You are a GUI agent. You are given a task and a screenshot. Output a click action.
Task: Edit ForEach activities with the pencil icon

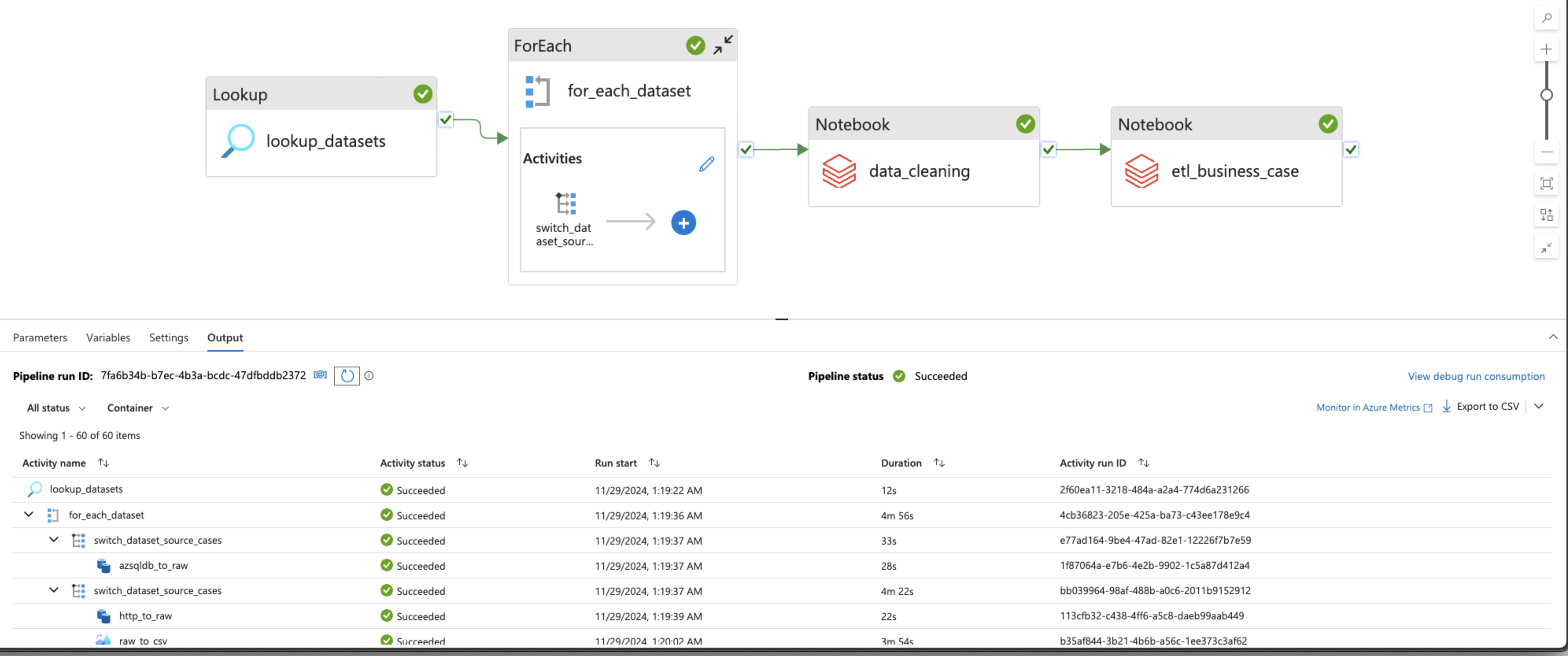click(x=706, y=164)
